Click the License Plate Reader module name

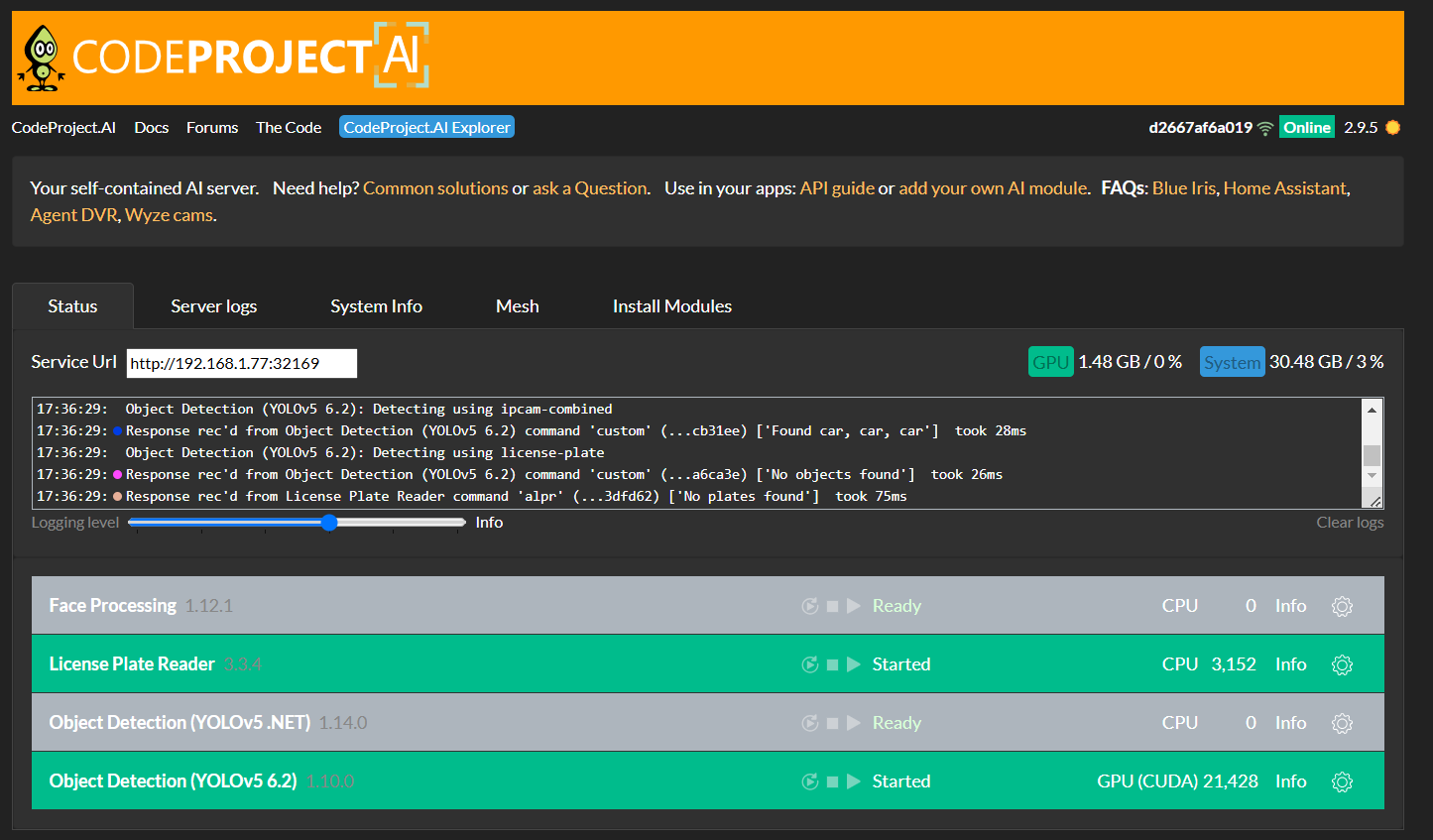click(x=132, y=664)
